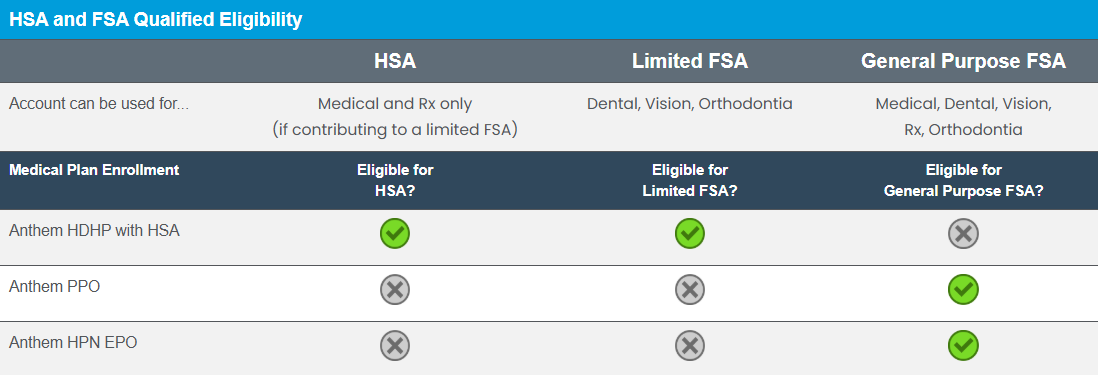Click green checkmark for Anthem PPO General FSA
This screenshot has width=1098, height=375.
[x=964, y=290]
